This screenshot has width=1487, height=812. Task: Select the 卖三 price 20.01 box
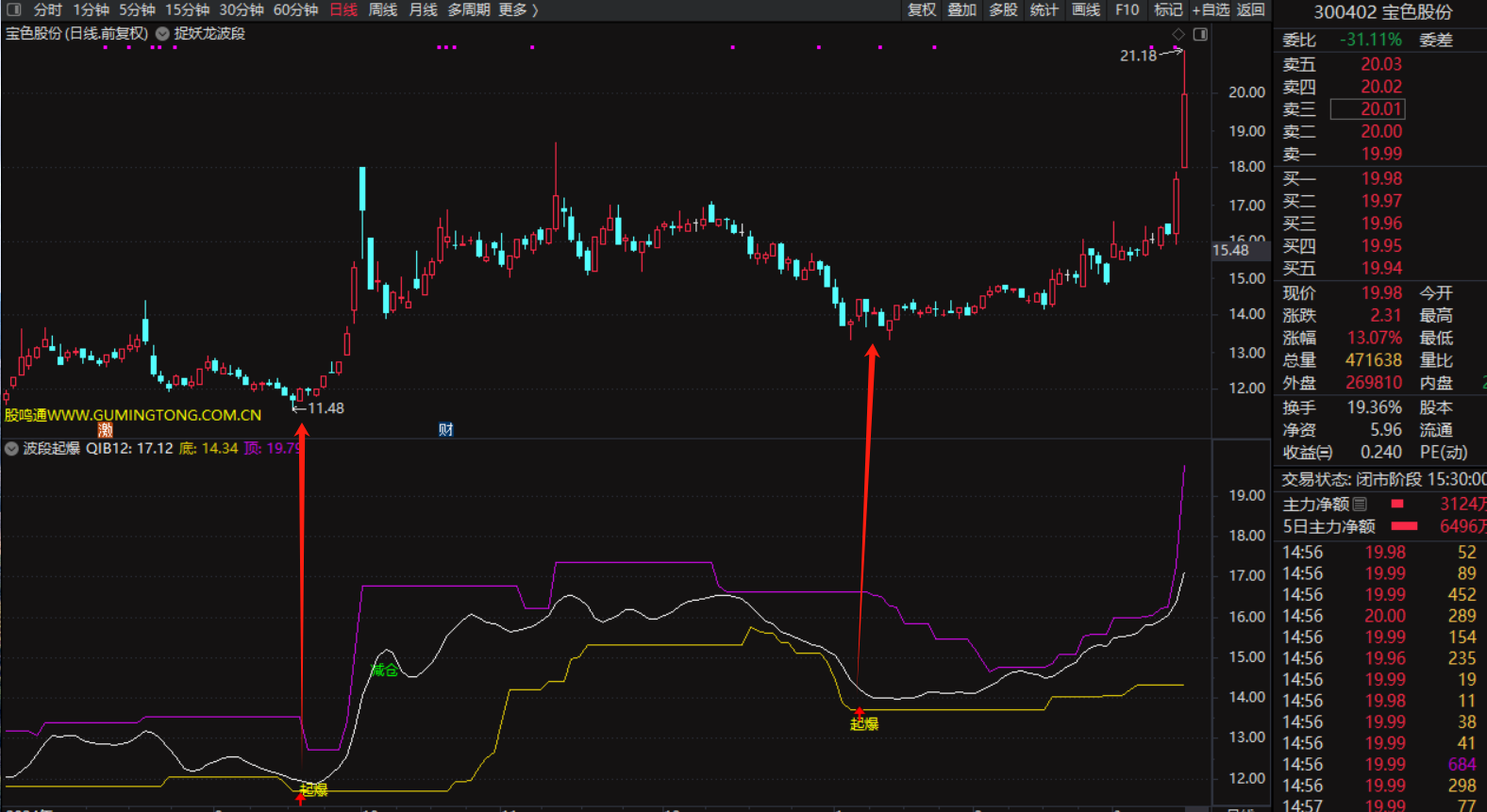pyautogui.click(x=1367, y=109)
